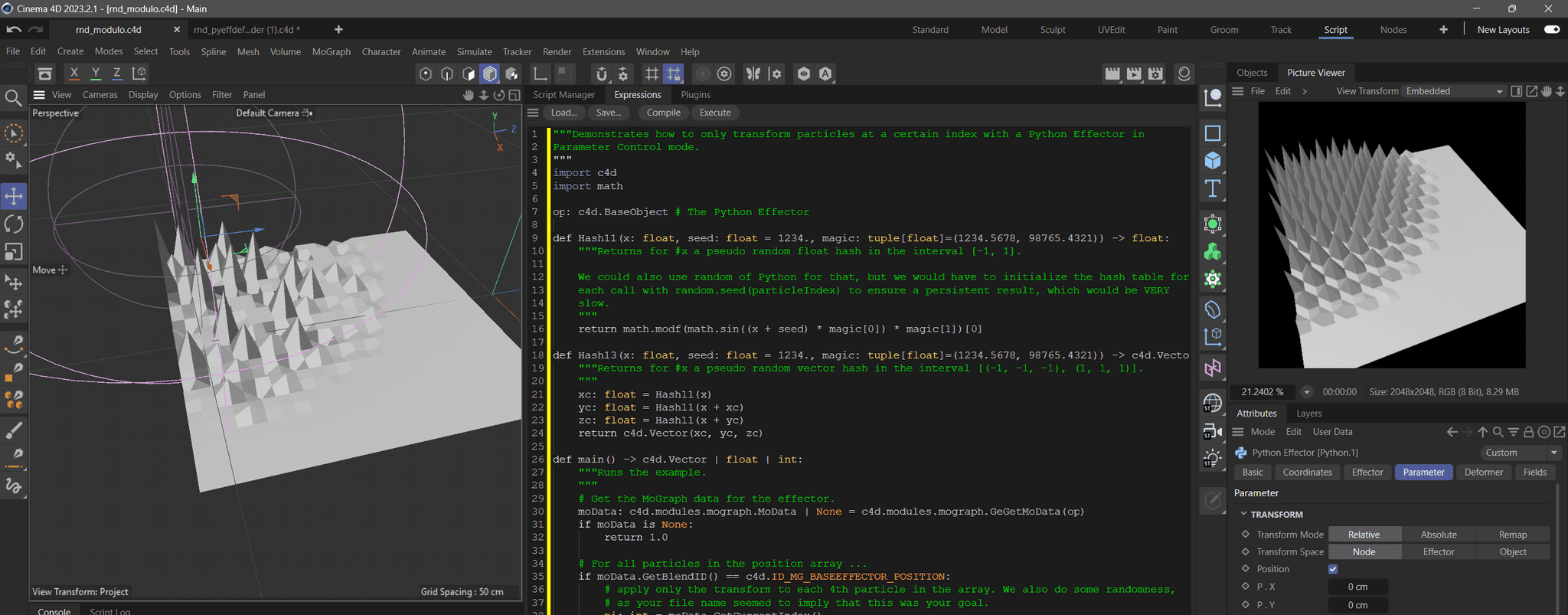Image resolution: width=1568 pixels, height=615 pixels.
Task: Click the Attributes lock icon
Action: pyautogui.click(x=1529, y=432)
